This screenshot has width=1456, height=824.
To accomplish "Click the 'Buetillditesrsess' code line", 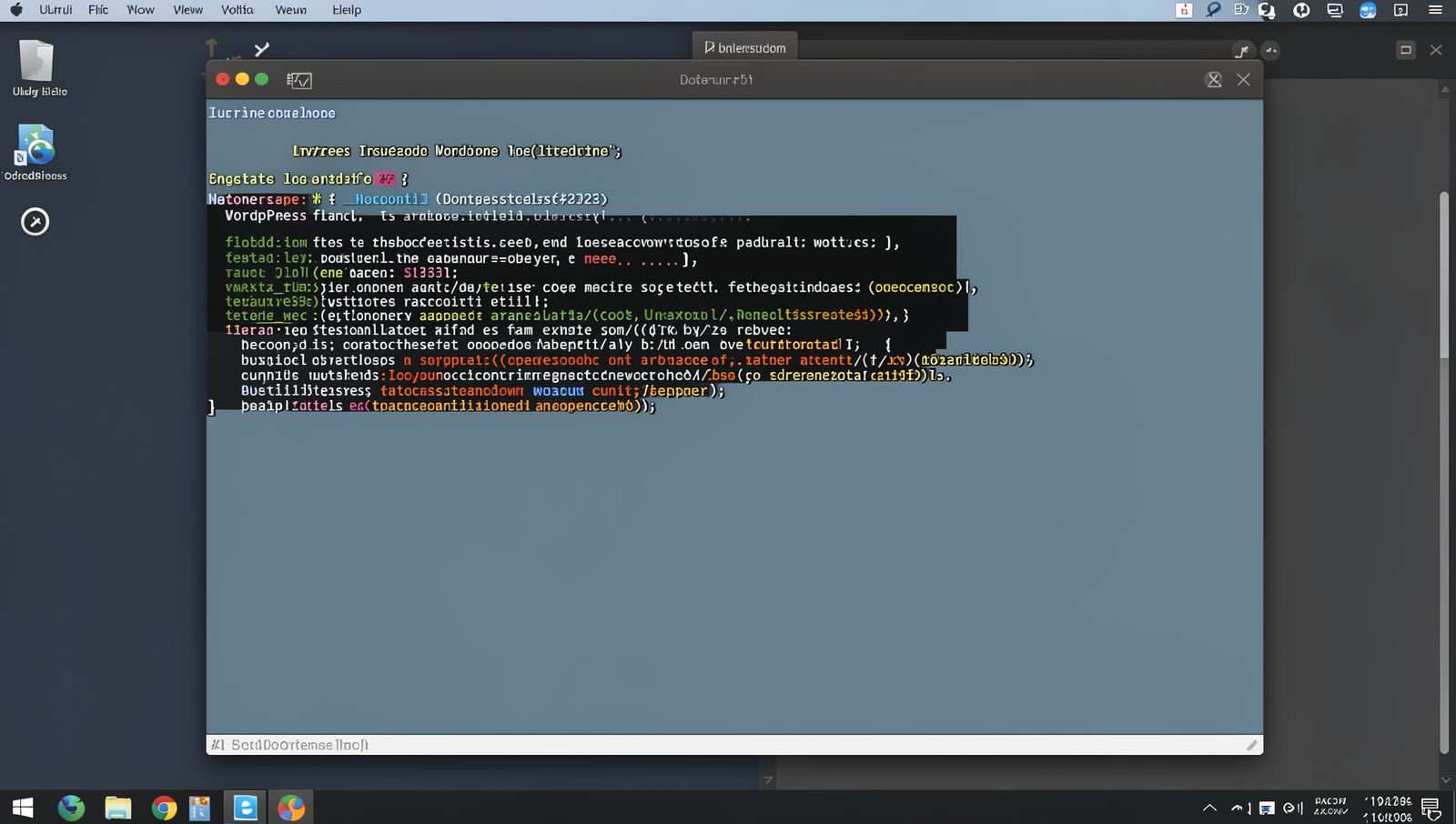I will coord(483,391).
